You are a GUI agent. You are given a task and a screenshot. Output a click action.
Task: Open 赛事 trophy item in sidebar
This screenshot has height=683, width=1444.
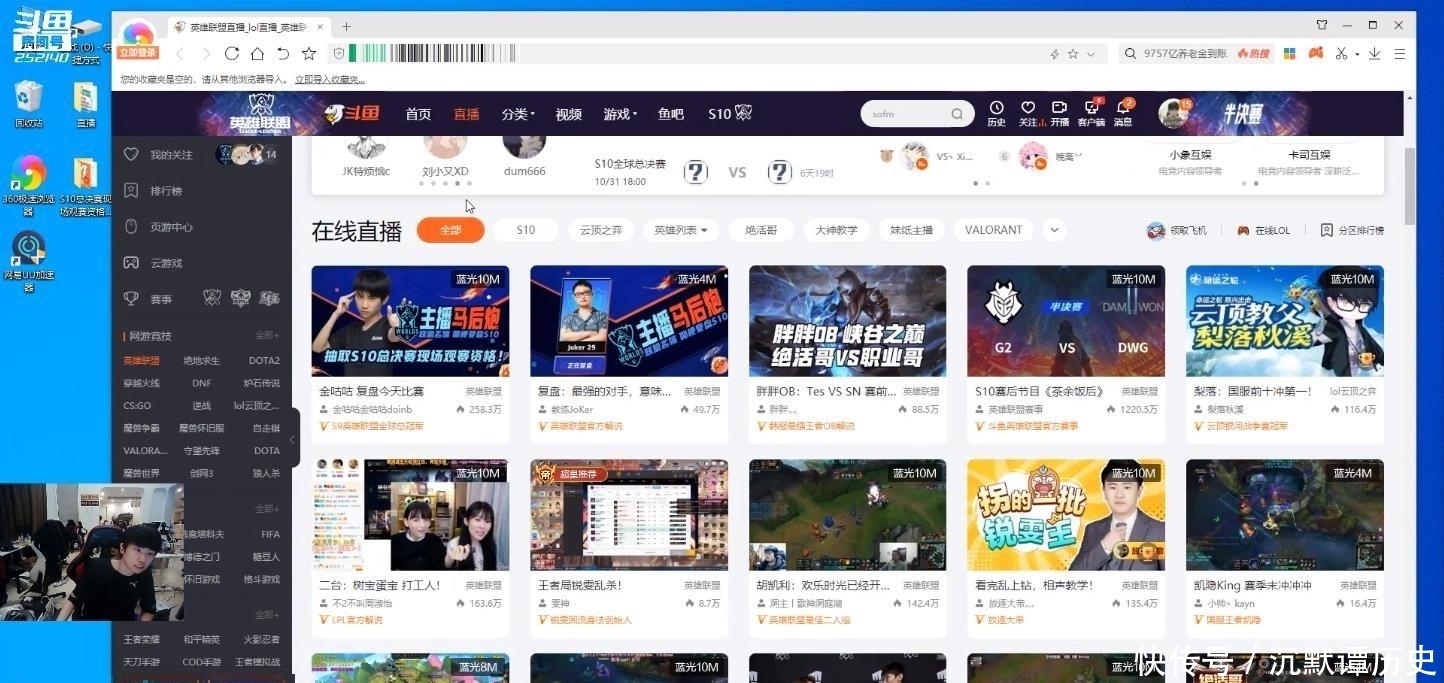160,299
